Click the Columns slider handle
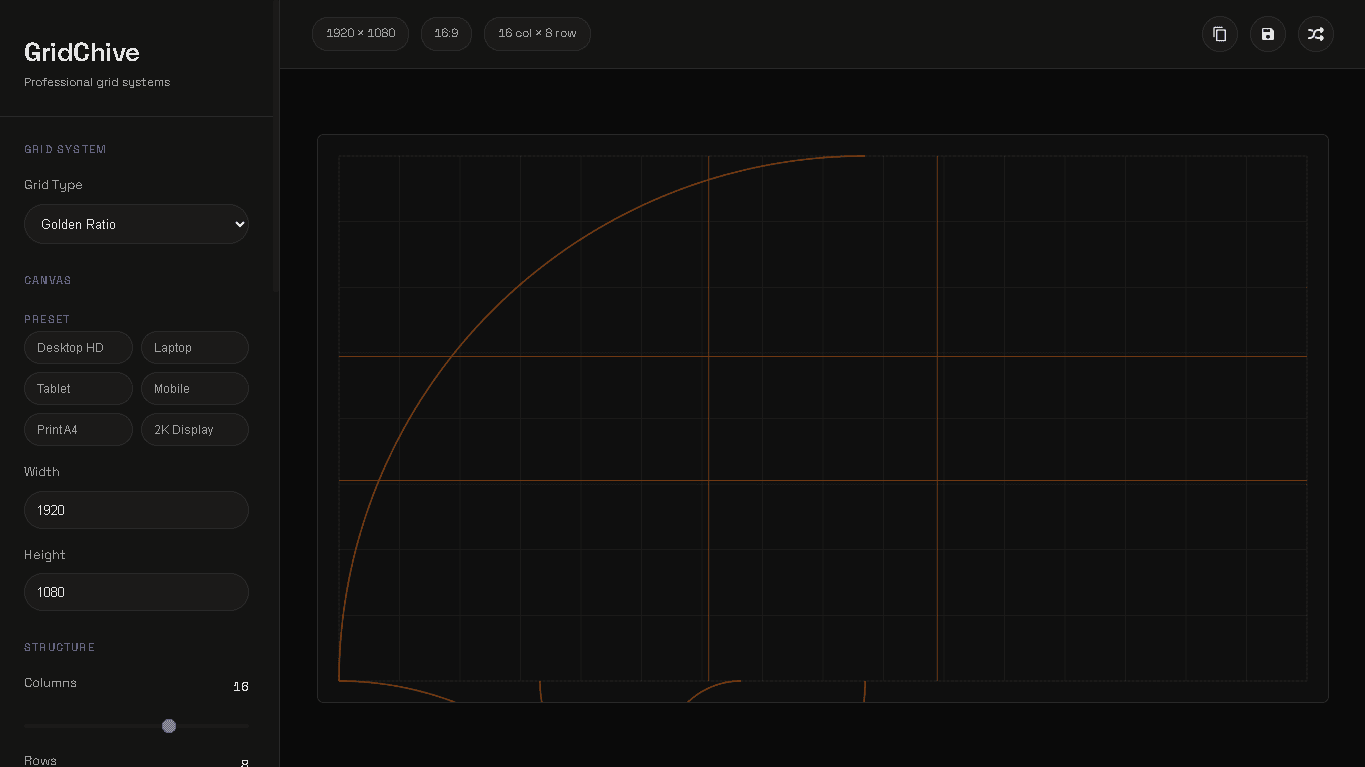The width and height of the screenshot is (1365, 767). [169, 726]
